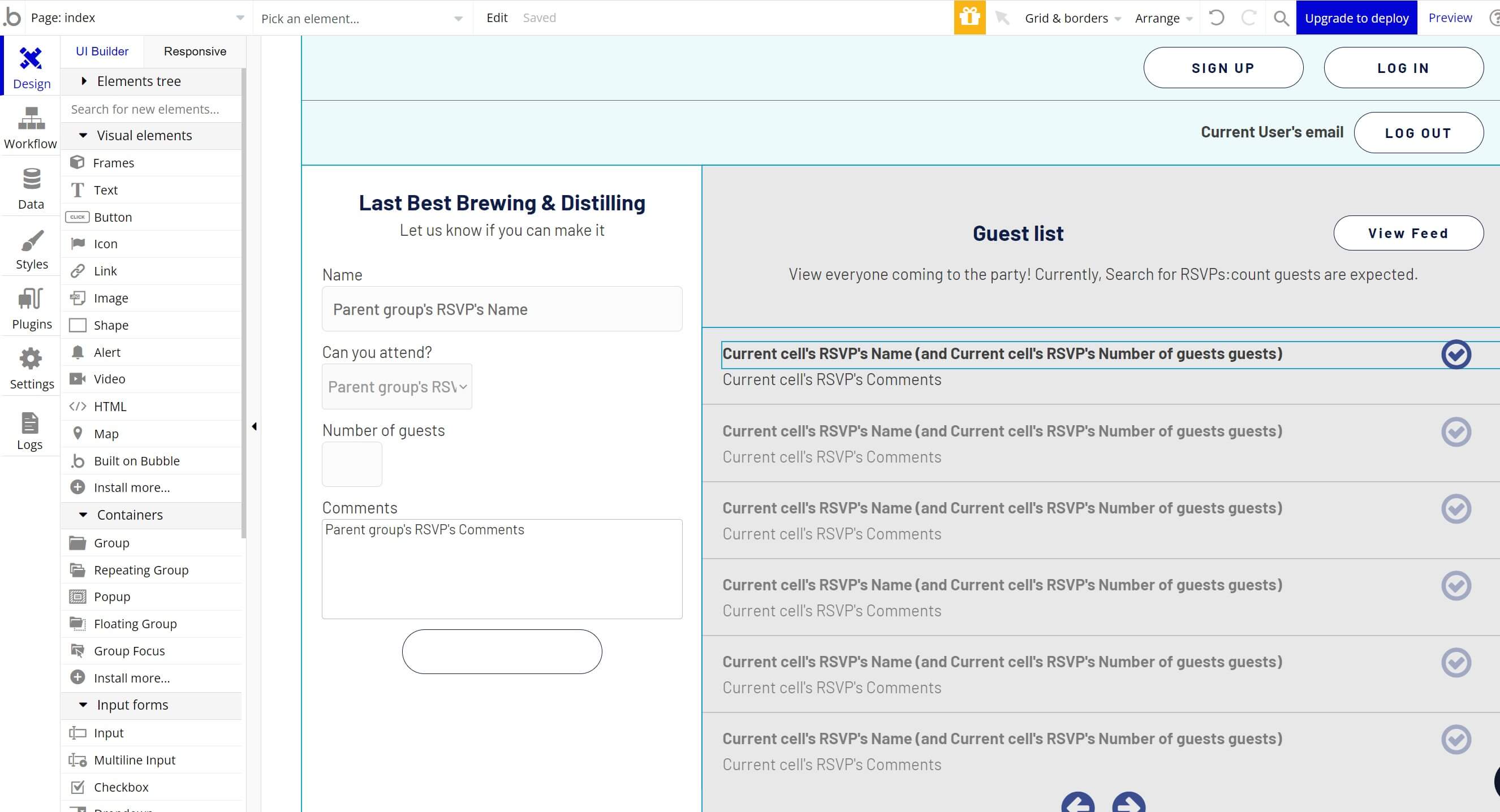This screenshot has width=1500, height=812.
Task: Click Upgrade to deploy button
Action: (1356, 18)
